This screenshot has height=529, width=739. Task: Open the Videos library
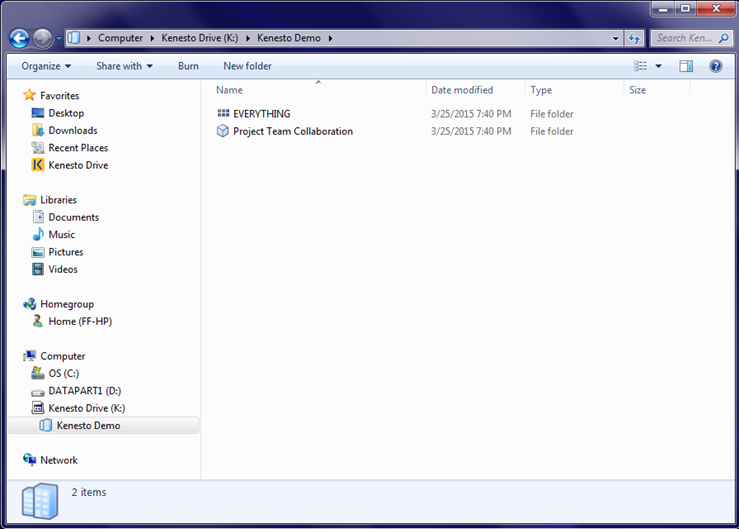(63, 269)
